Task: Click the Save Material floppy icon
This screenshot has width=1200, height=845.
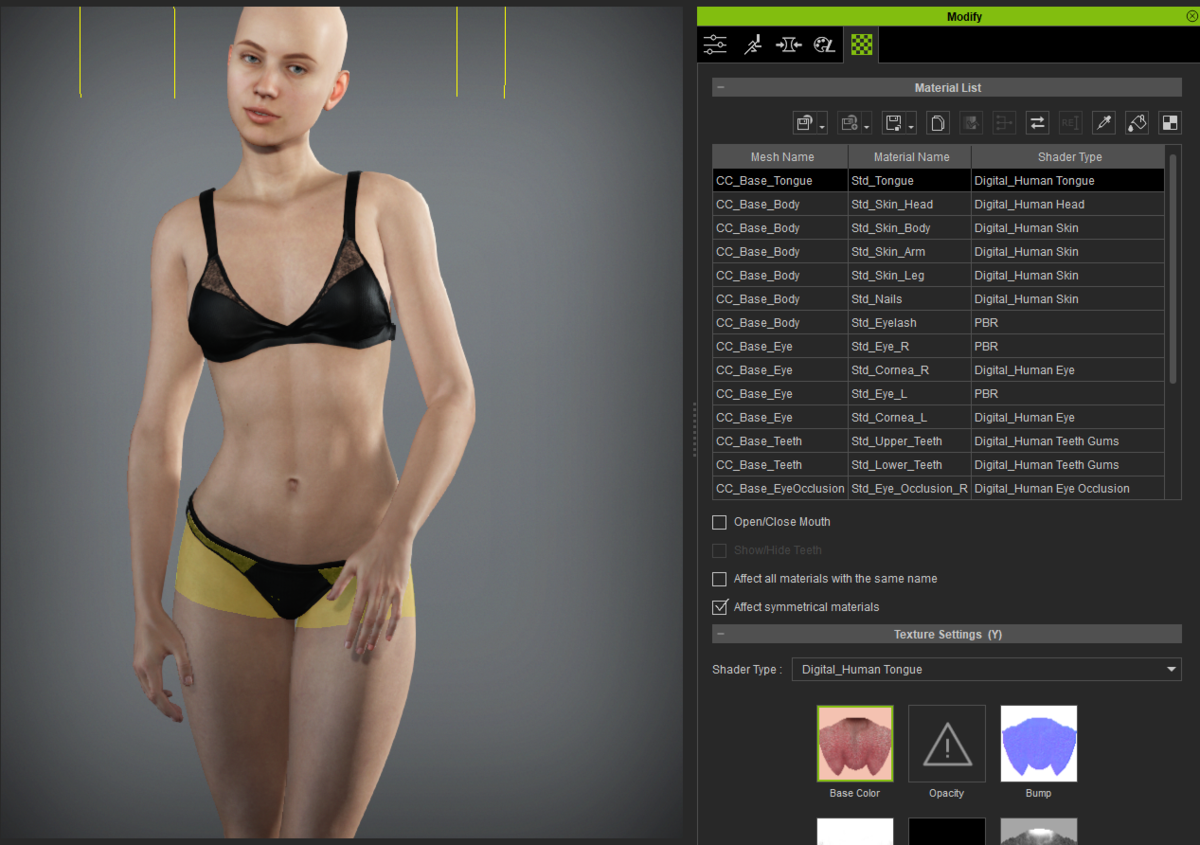Action: (894, 123)
